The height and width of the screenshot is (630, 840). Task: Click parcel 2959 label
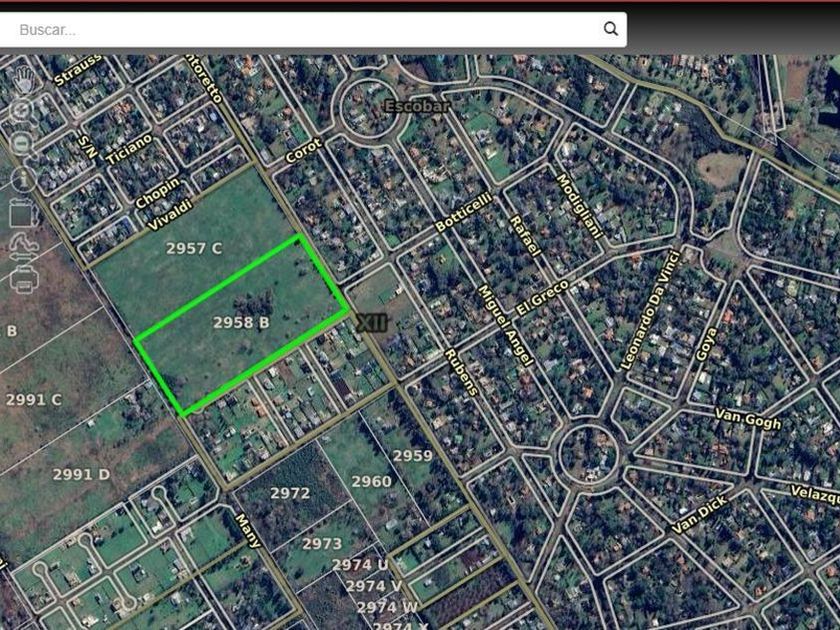pos(412,456)
